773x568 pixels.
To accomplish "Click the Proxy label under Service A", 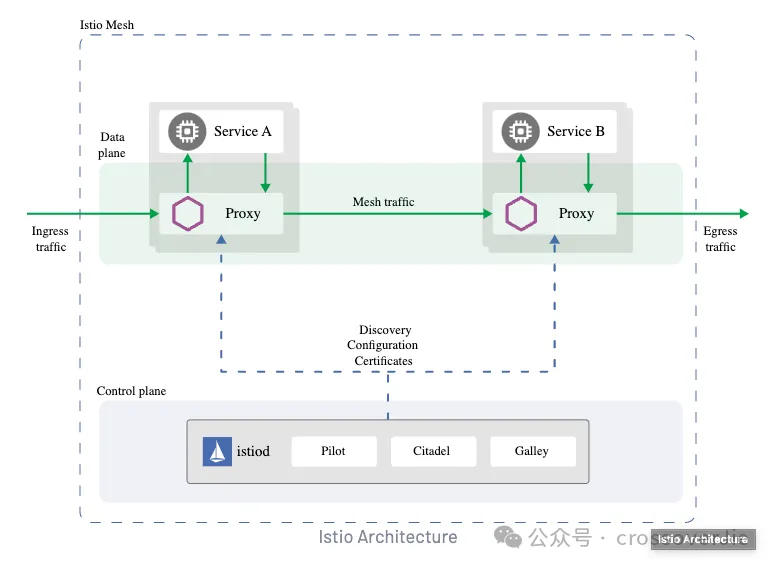I will [x=243, y=213].
